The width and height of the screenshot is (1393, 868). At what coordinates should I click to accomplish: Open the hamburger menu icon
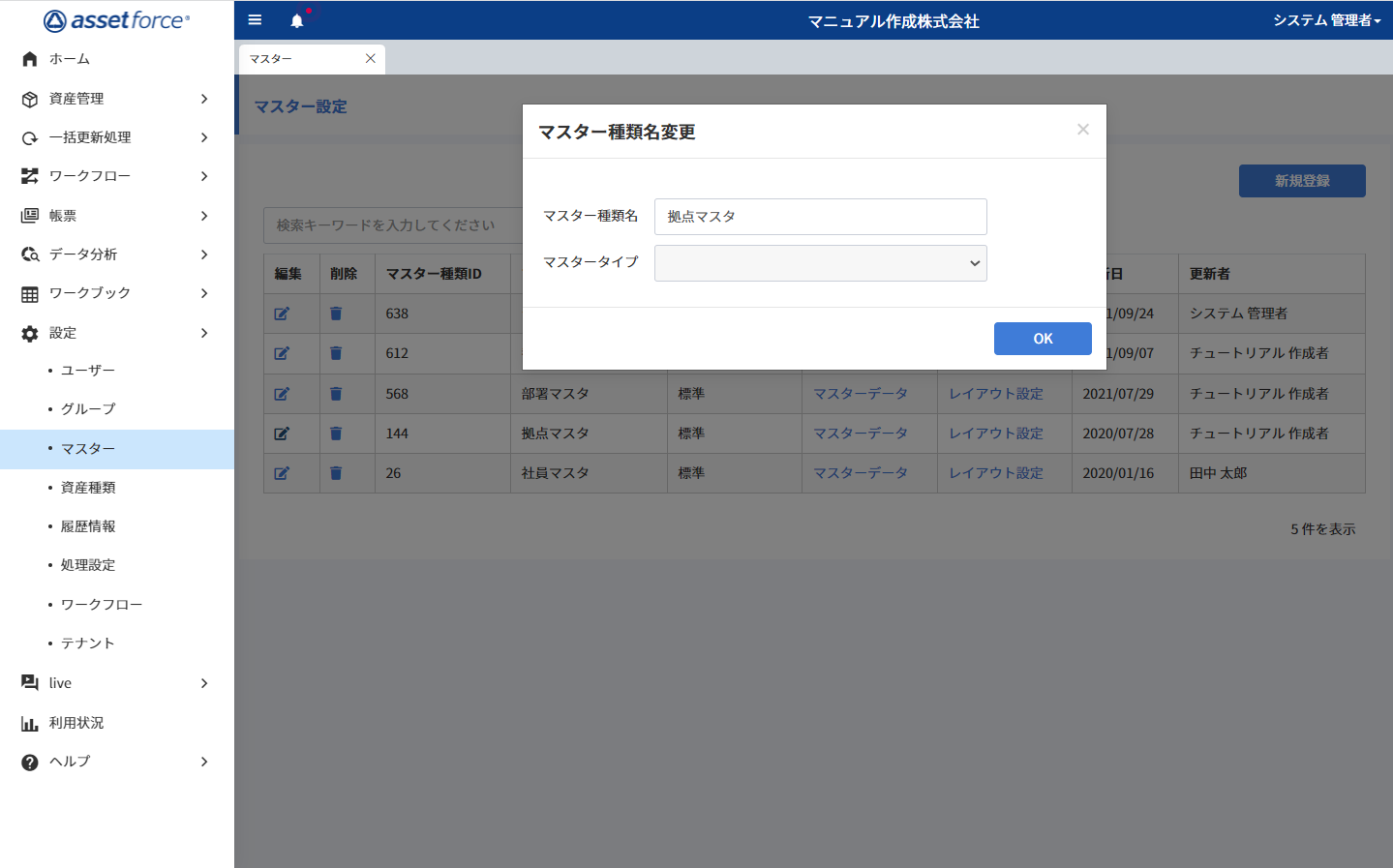pos(255,19)
